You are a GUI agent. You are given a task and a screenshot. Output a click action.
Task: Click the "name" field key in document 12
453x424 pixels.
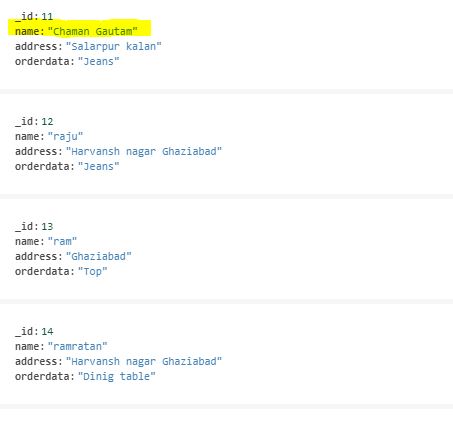[28, 136]
